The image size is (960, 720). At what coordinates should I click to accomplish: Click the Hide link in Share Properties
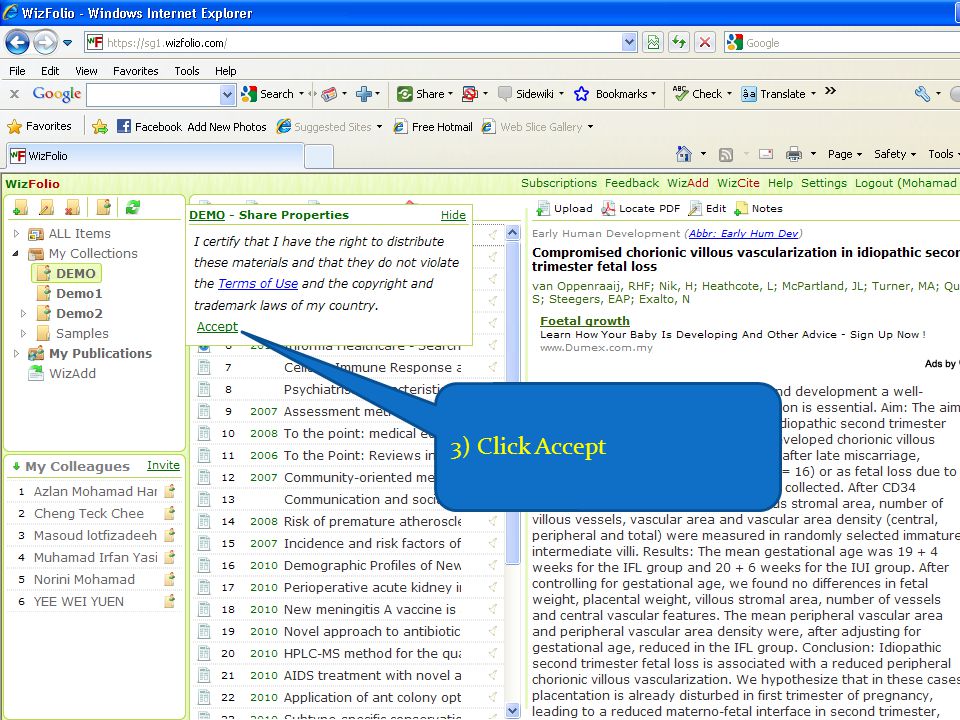(x=453, y=215)
